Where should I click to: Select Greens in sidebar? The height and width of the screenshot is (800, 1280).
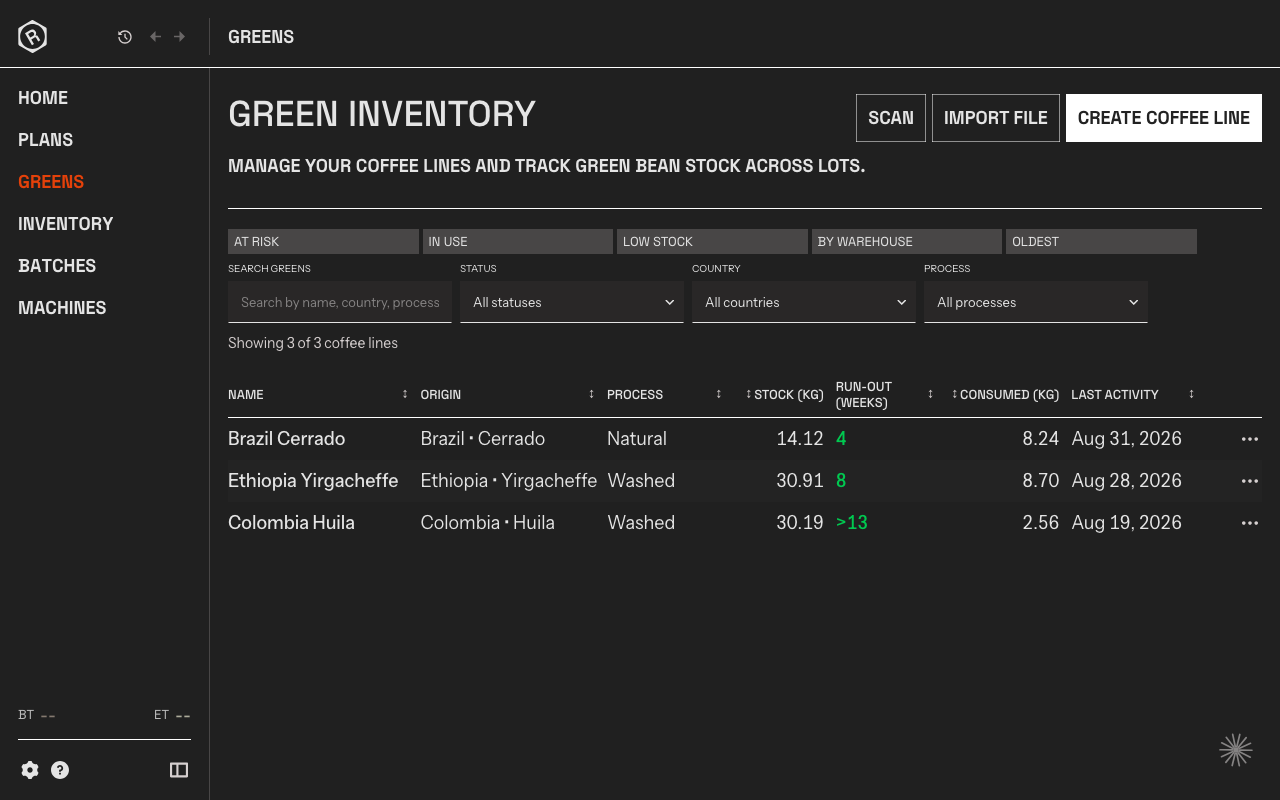[51, 182]
